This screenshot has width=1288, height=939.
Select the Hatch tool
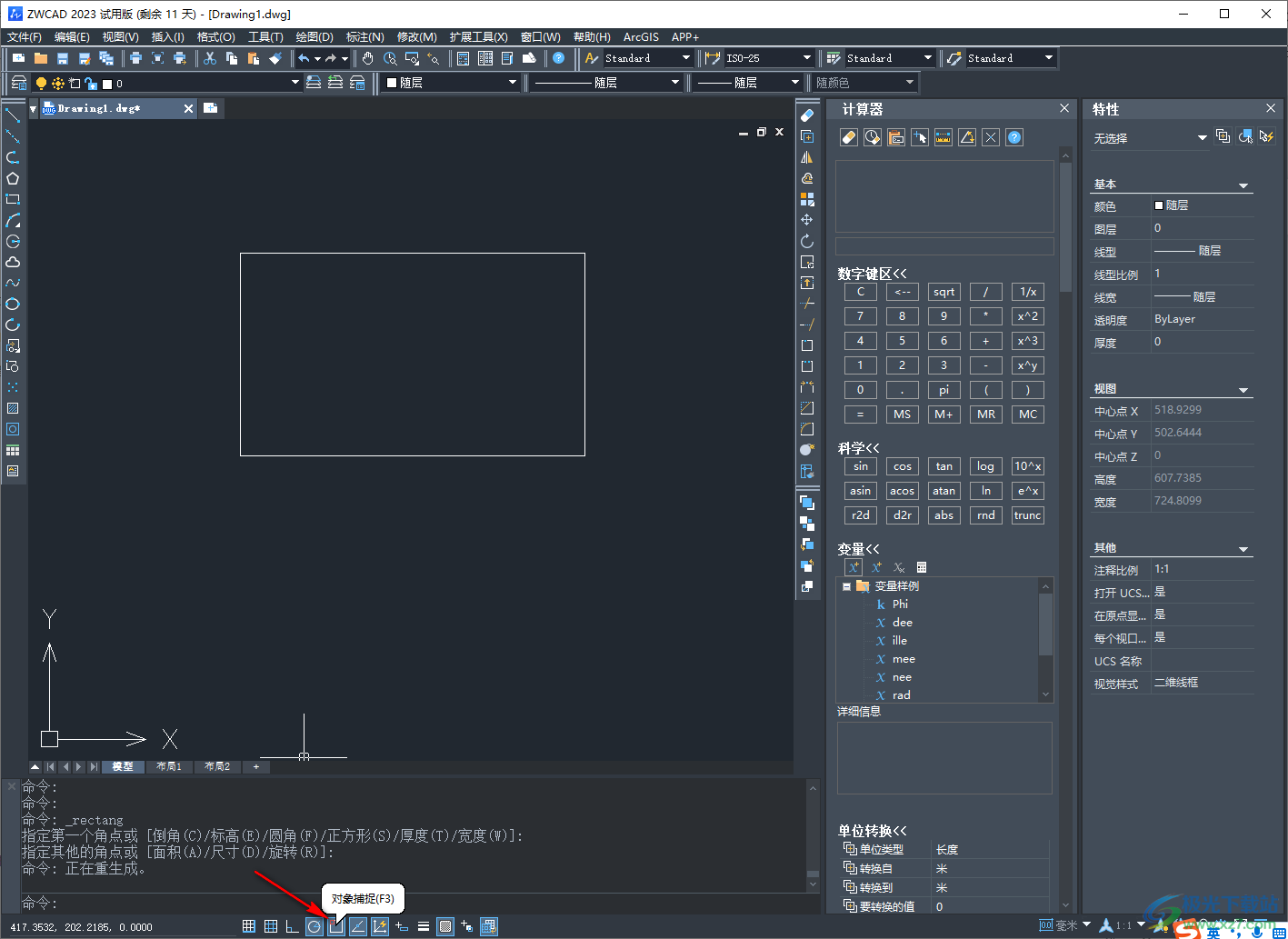[x=13, y=408]
